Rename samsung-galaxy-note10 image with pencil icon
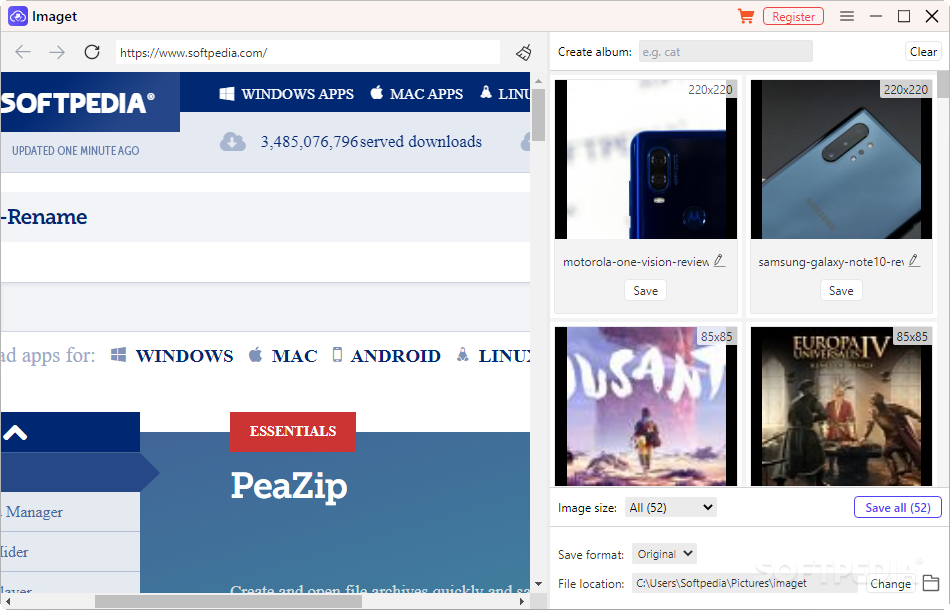 [914, 260]
